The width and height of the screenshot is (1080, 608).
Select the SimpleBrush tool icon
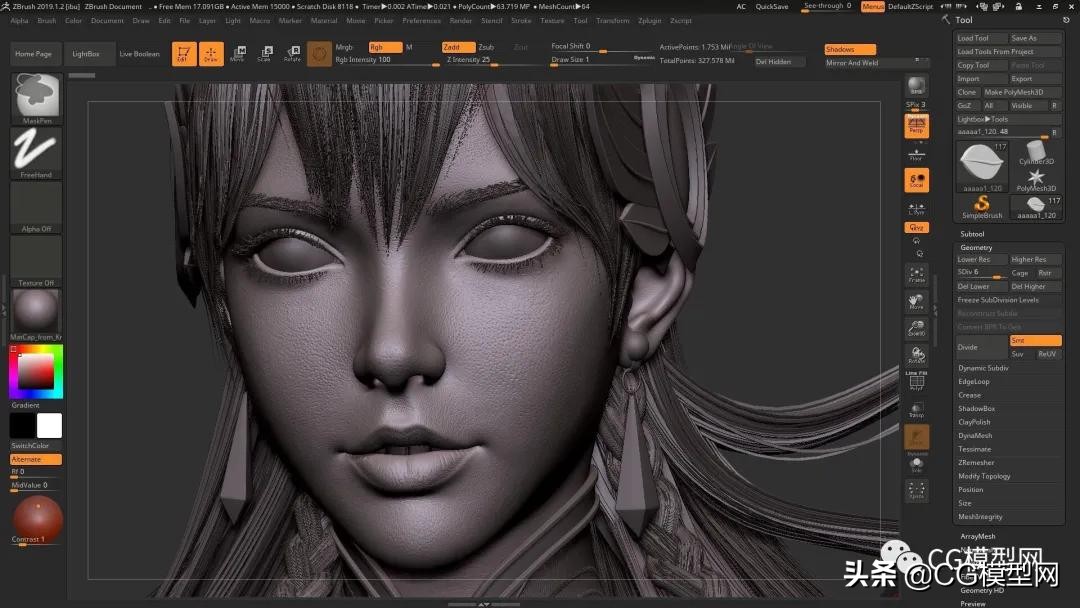pyautogui.click(x=982, y=205)
